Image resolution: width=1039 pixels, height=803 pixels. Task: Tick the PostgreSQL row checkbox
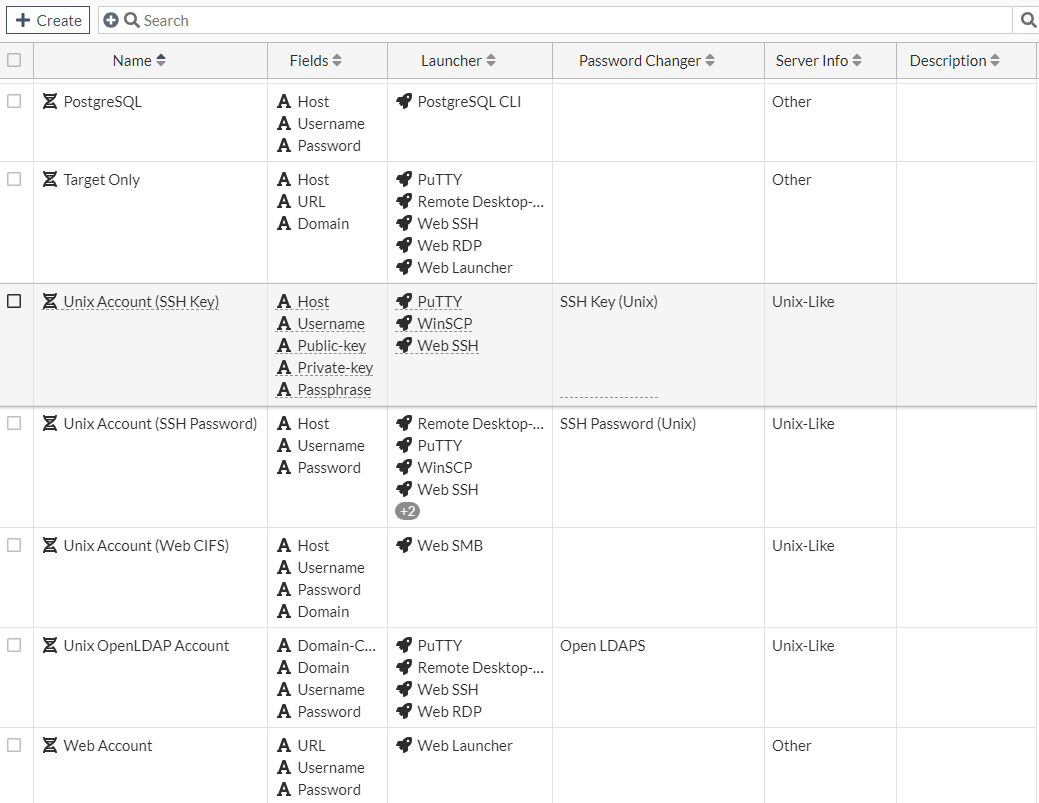coord(14,101)
